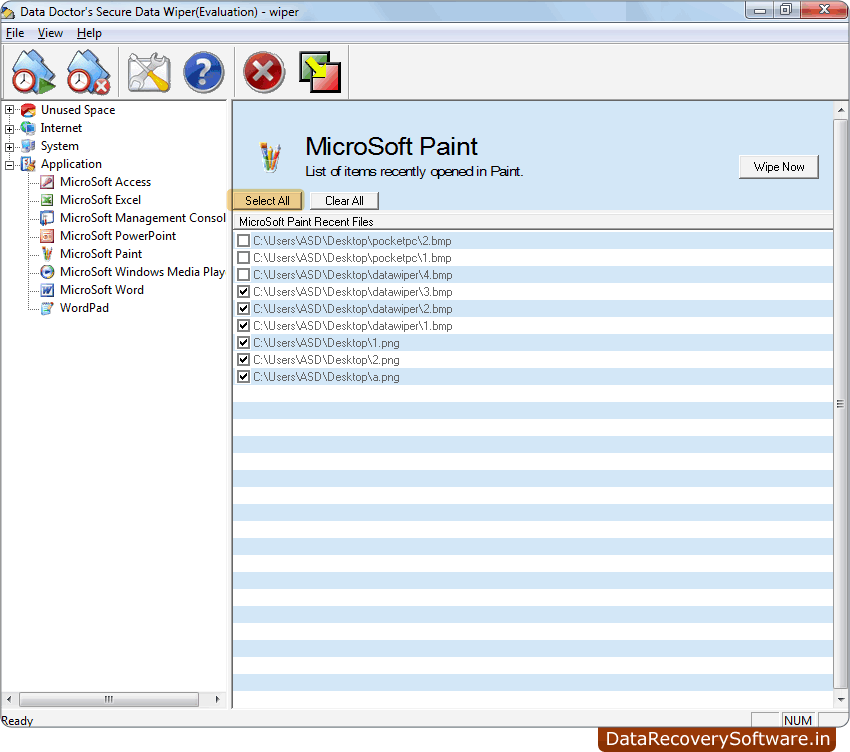
Task: Click the MicroSoft Access icon
Action: (47, 182)
